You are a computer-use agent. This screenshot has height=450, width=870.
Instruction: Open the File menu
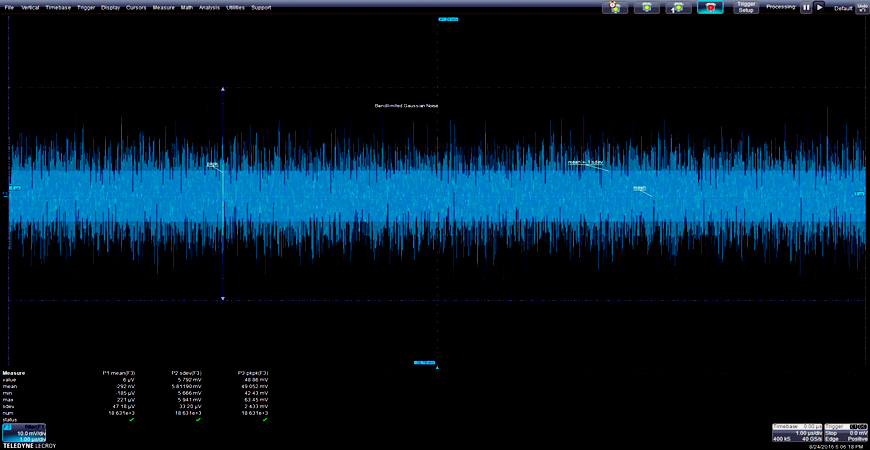(9, 8)
